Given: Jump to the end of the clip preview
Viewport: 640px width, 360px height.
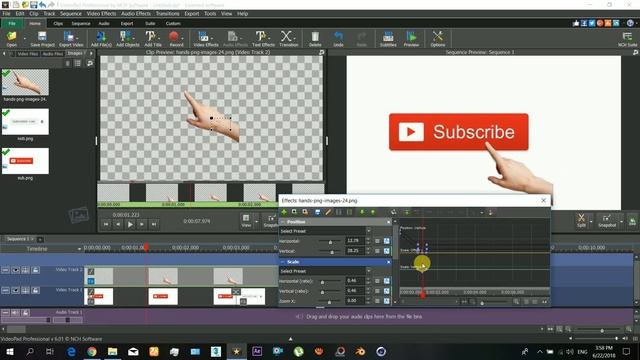Looking at the screenshot, I should pos(154,224).
